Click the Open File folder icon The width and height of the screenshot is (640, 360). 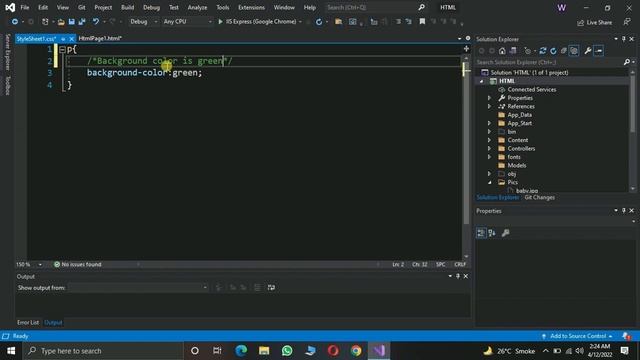tap(61, 22)
